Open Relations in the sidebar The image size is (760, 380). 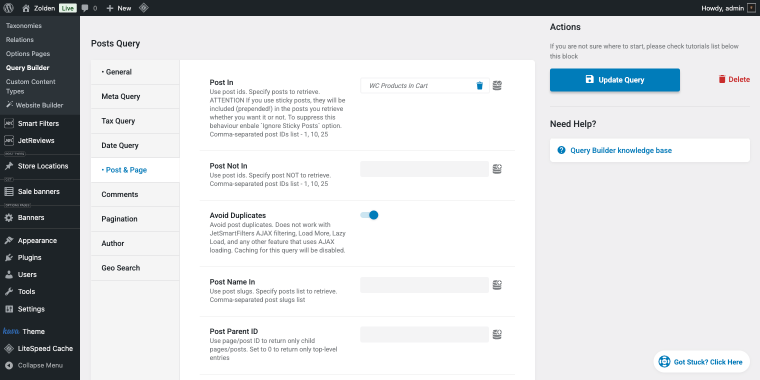tap(20, 40)
